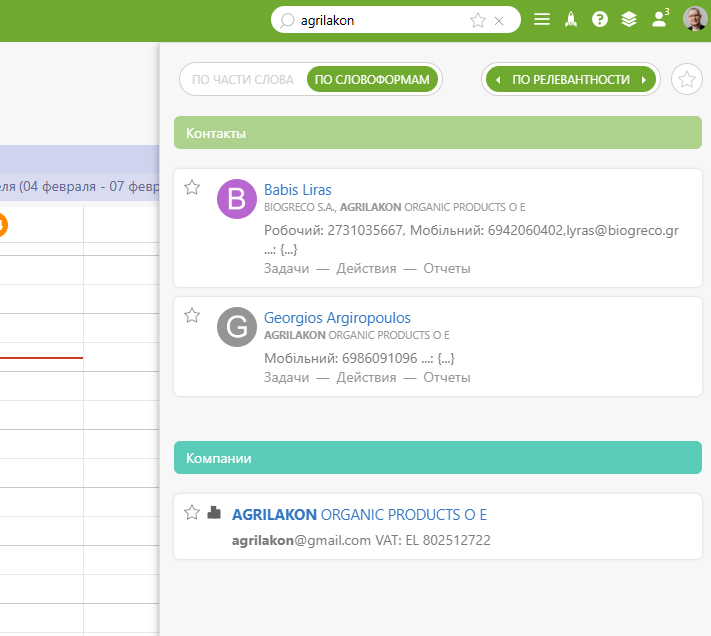
Task: Click the orange badge in calendar
Action: click(x=2, y=225)
